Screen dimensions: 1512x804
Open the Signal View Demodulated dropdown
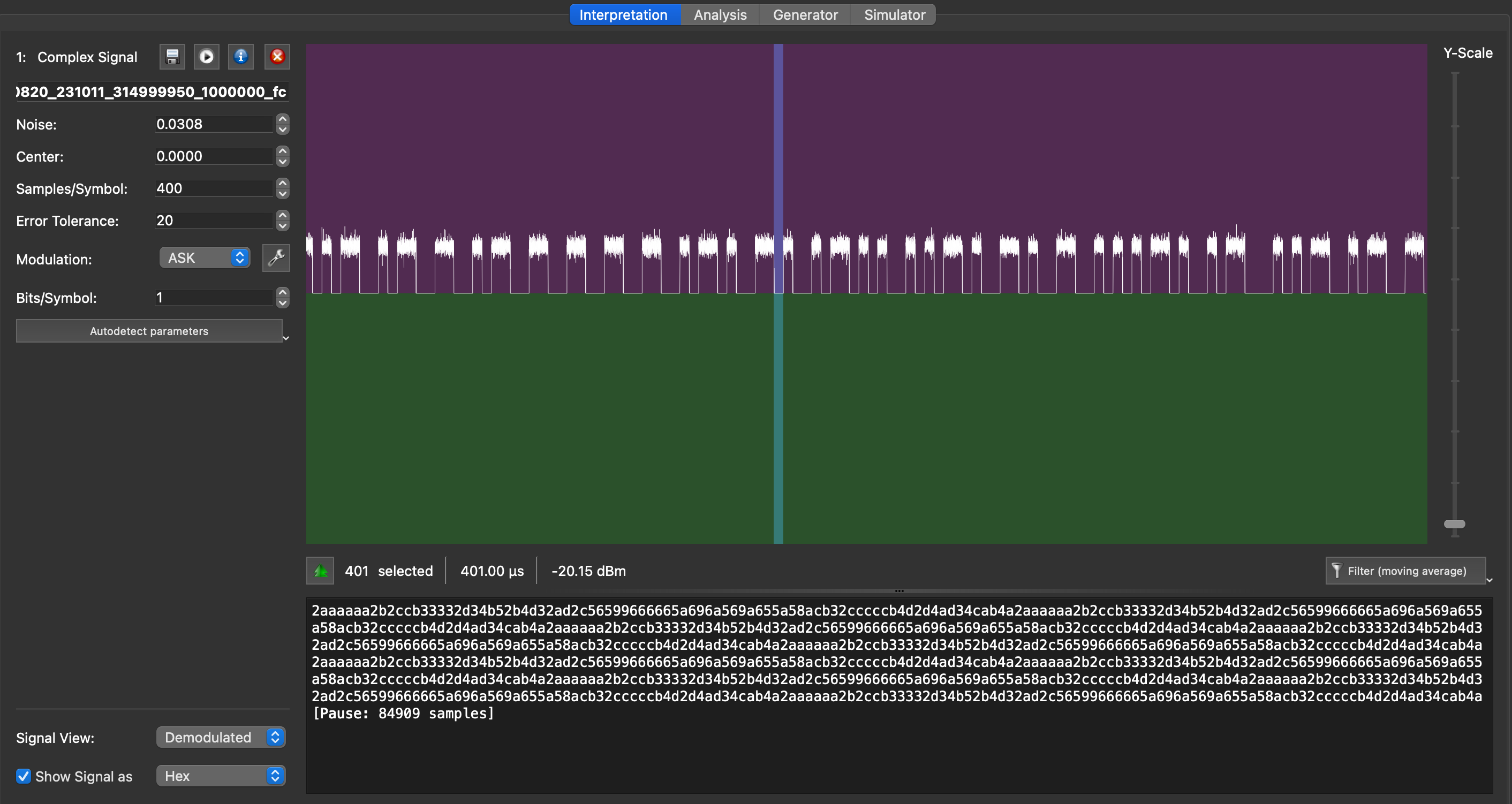click(221, 738)
